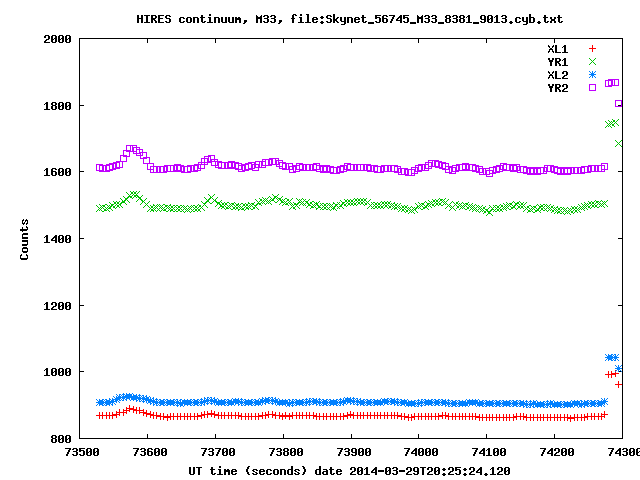This screenshot has width=640, height=480.
Task: Click the YR2 legend label
Action: tap(558, 88)
